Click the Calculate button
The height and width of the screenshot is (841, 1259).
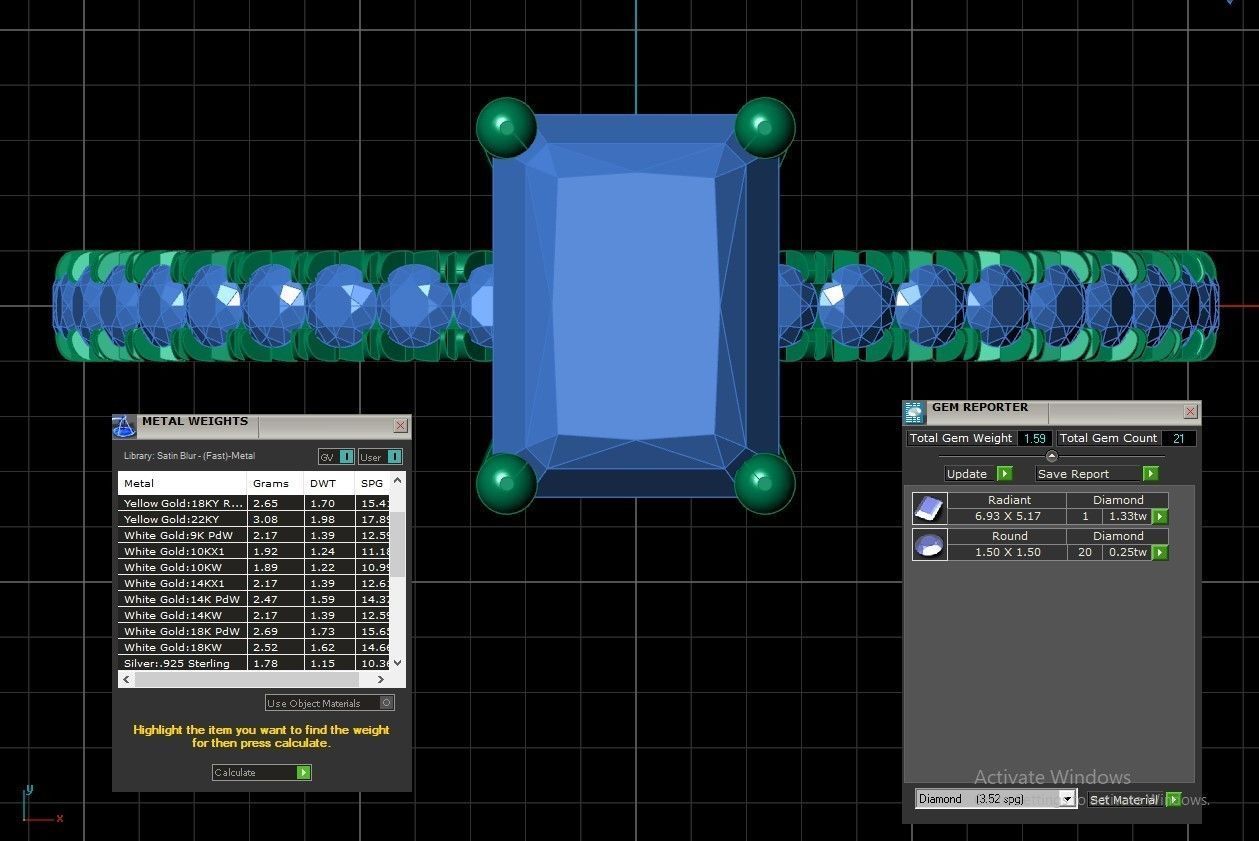click(x=261, y=772)
